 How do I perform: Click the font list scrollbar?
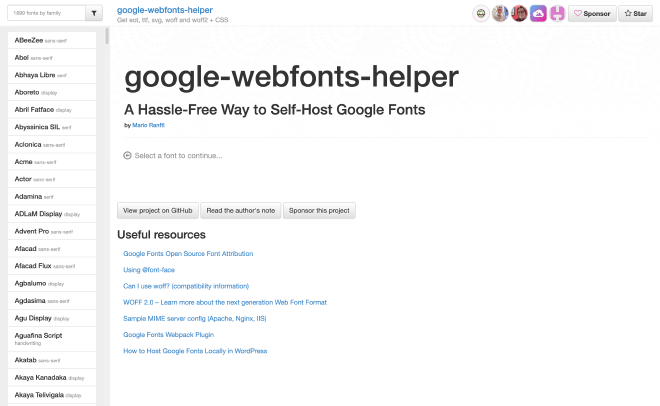tap(107, 200)
